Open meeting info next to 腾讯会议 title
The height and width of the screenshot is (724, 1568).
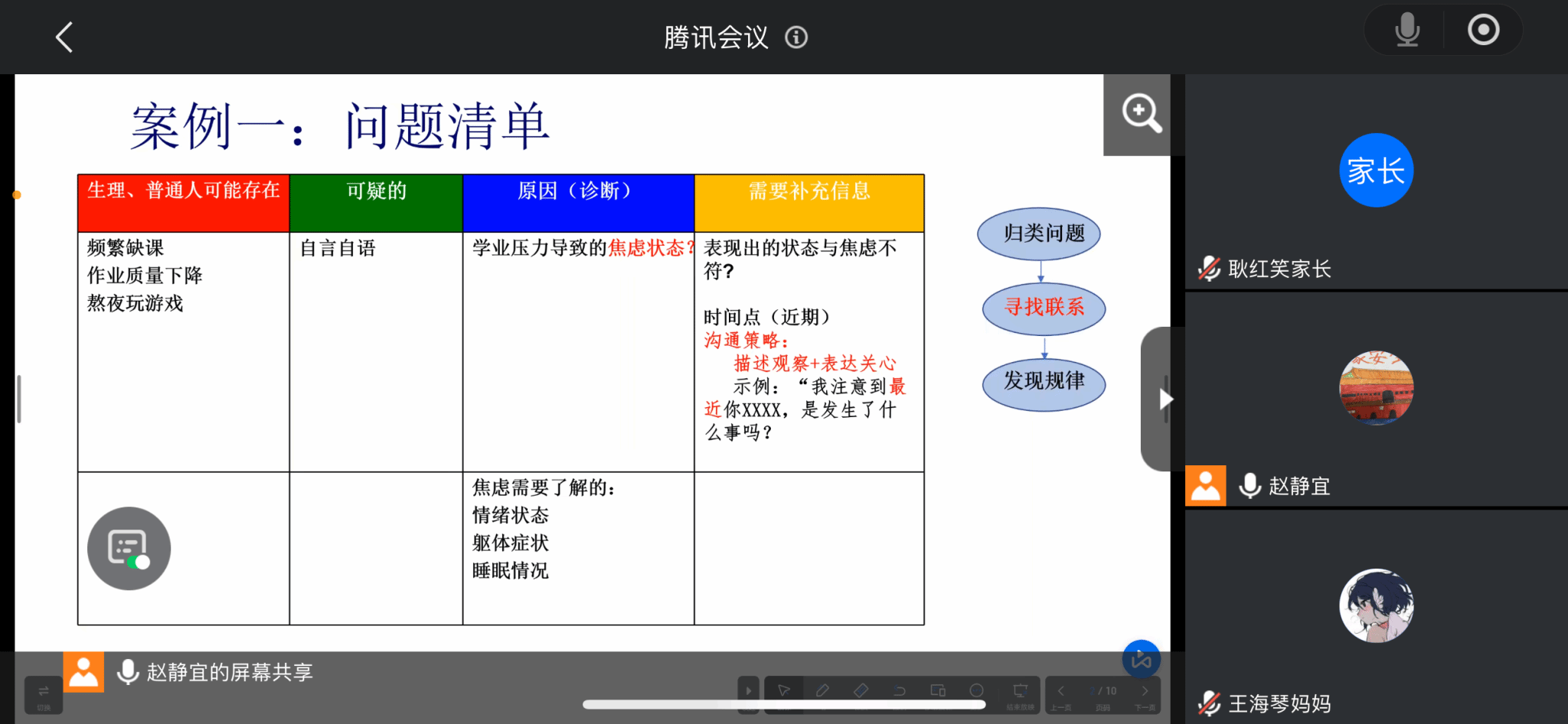click(796, 38)
